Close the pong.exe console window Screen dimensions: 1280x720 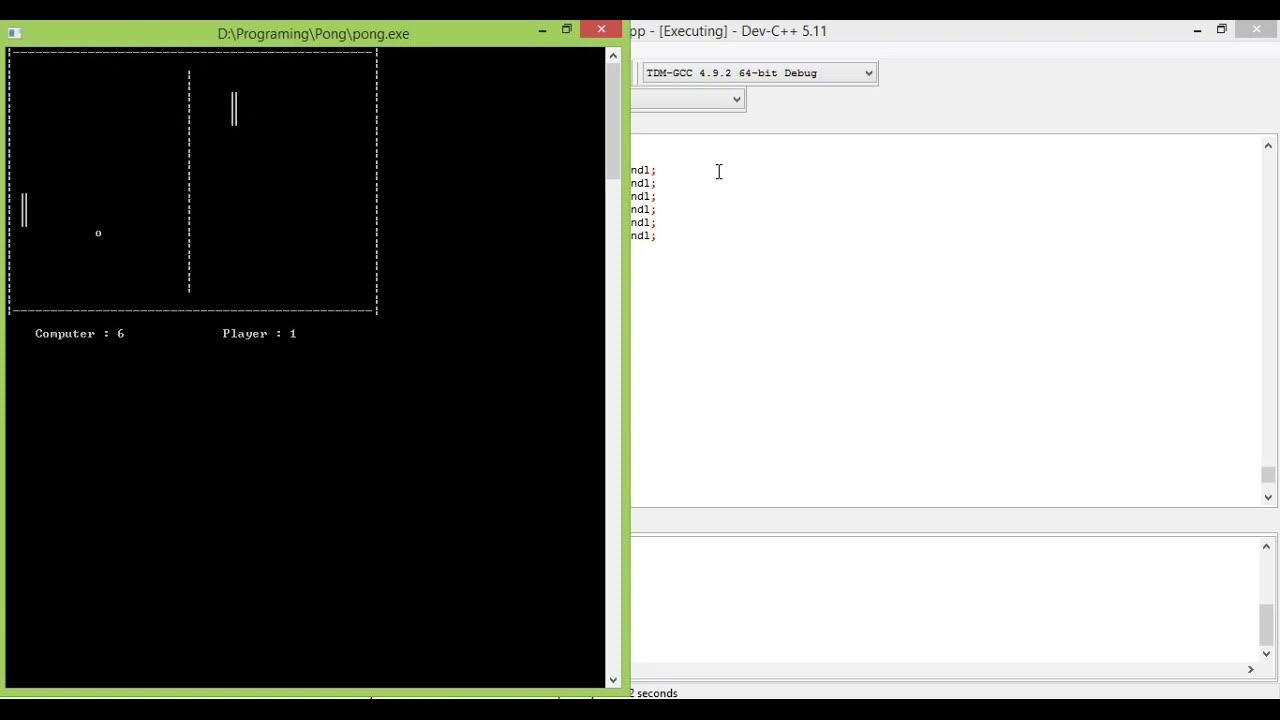tap(601, 29)
